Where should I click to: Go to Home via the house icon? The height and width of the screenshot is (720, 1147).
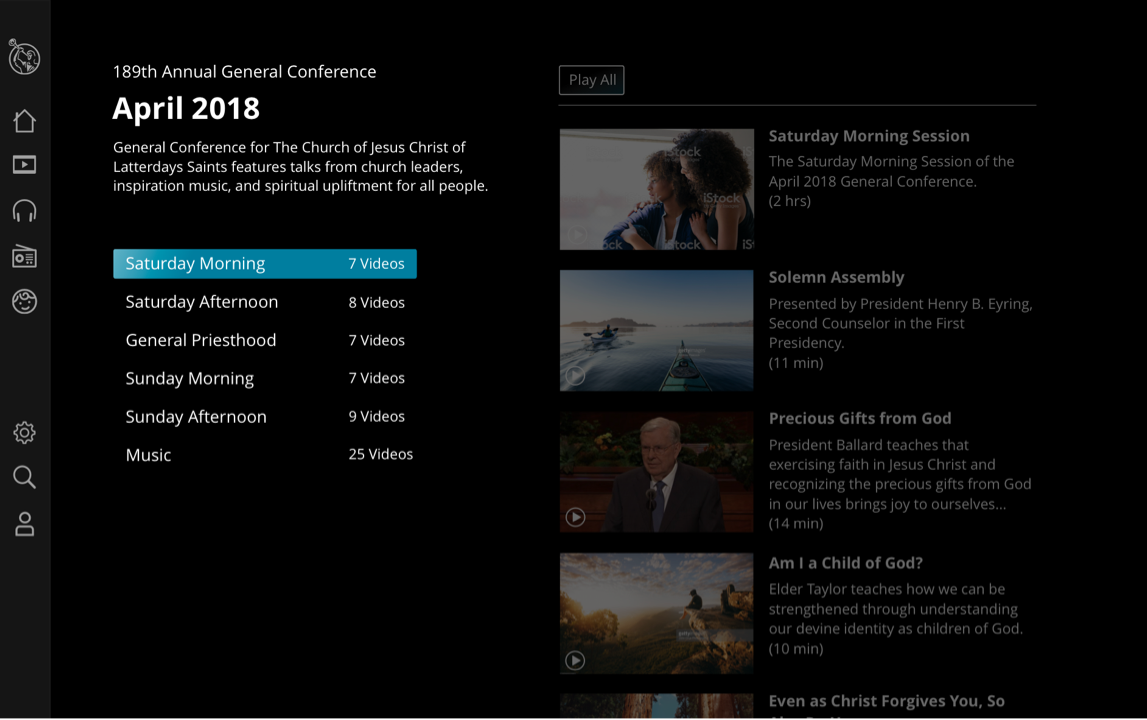24,121
